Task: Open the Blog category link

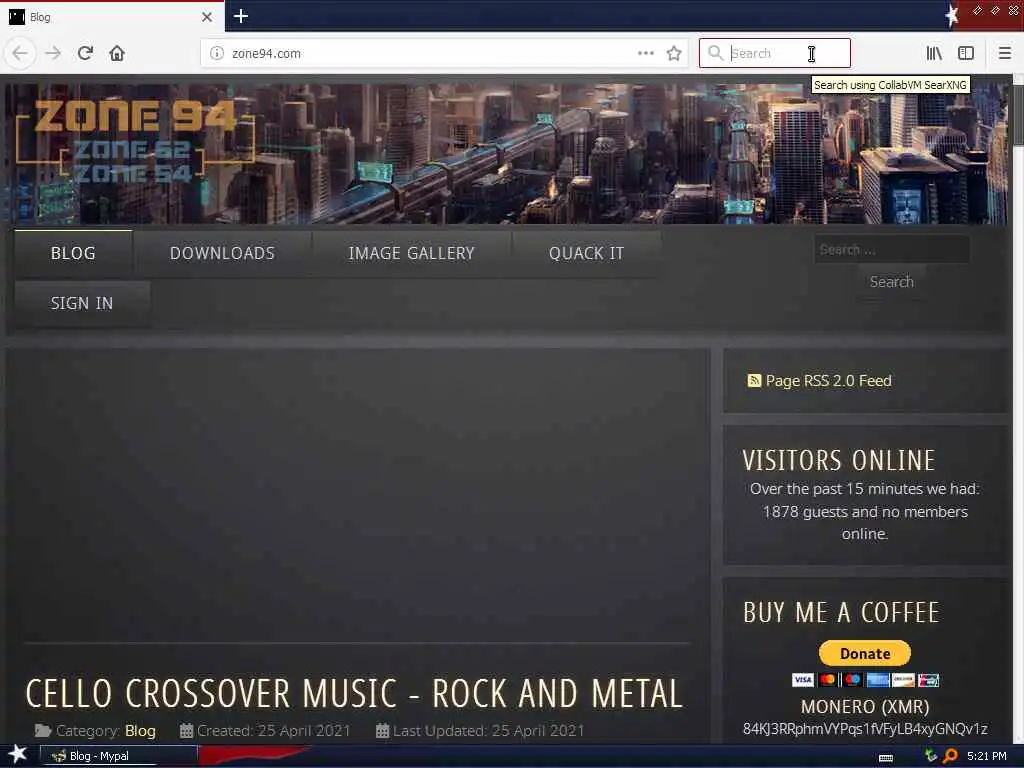Action: tap(140, 731)
